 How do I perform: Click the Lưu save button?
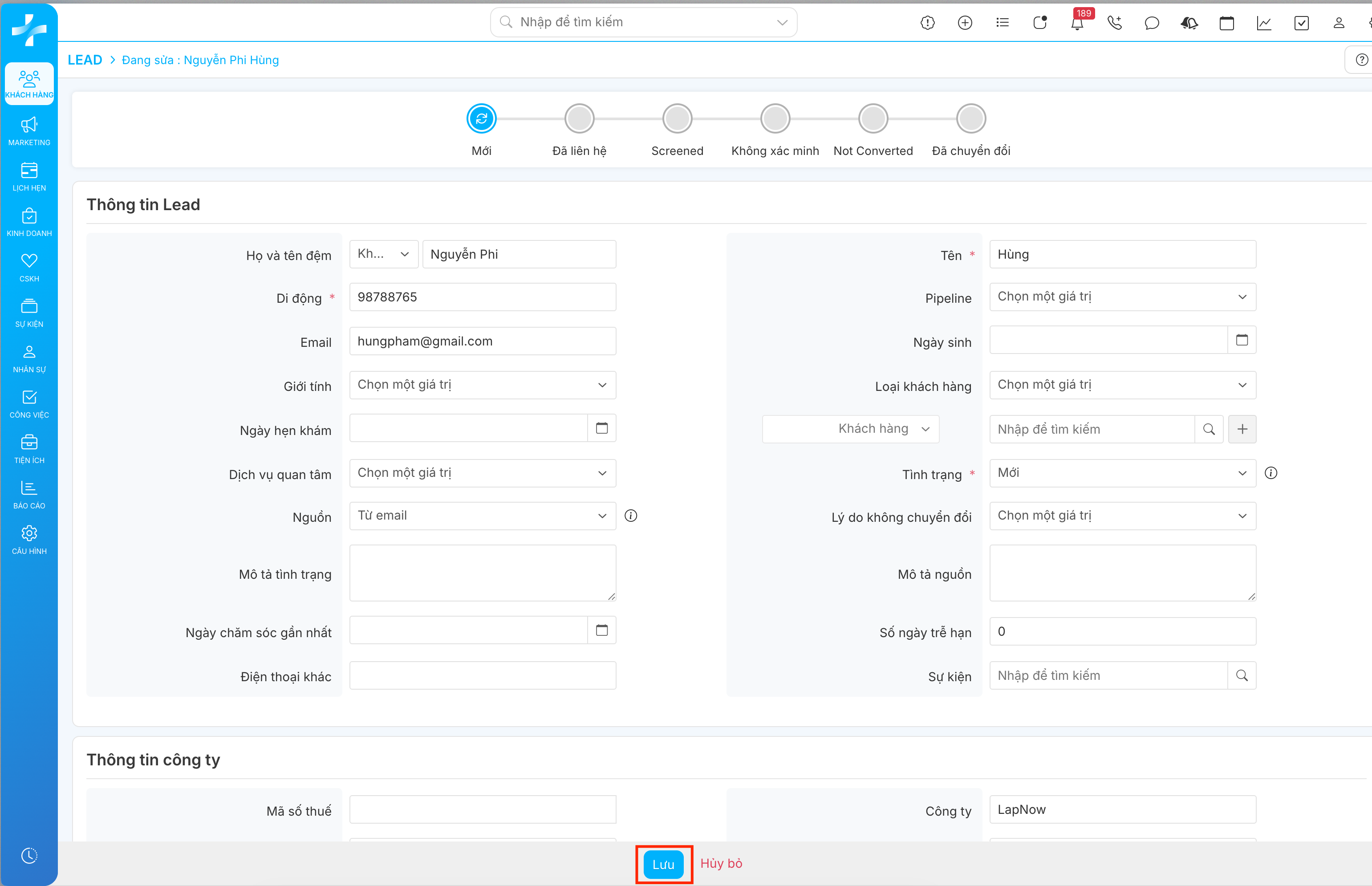(663, 864)
